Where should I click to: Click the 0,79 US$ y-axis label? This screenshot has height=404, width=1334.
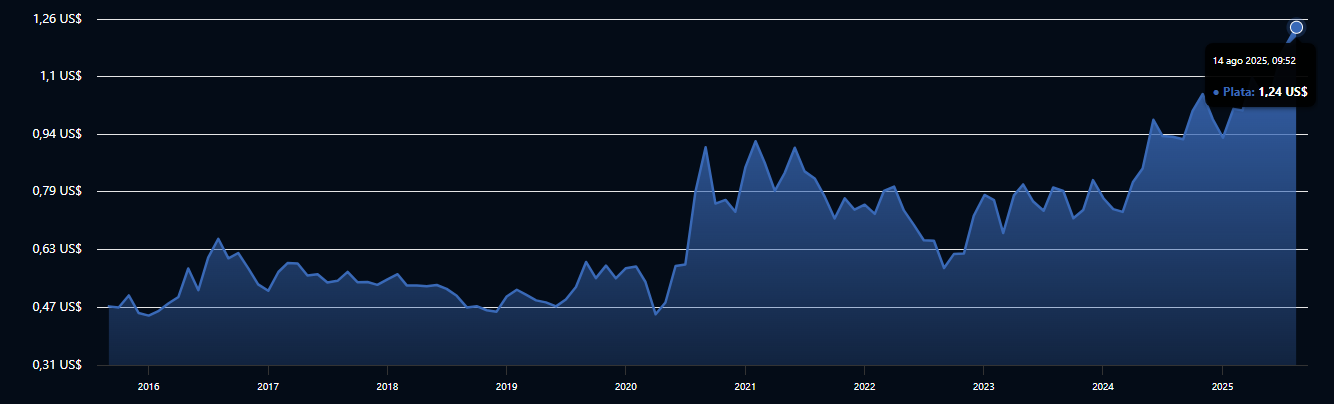pos(57,191)
